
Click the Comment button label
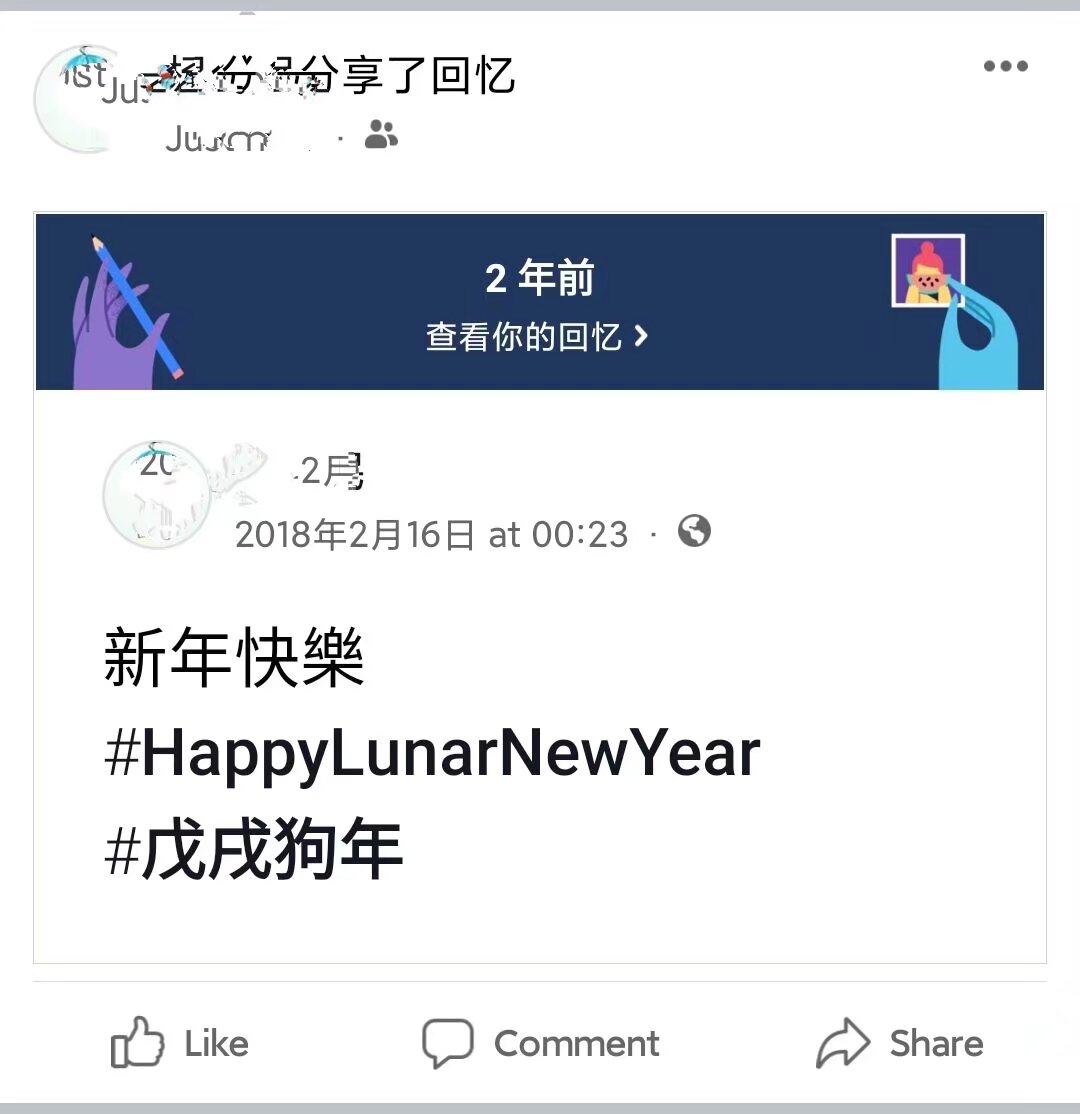(576, 1044)
